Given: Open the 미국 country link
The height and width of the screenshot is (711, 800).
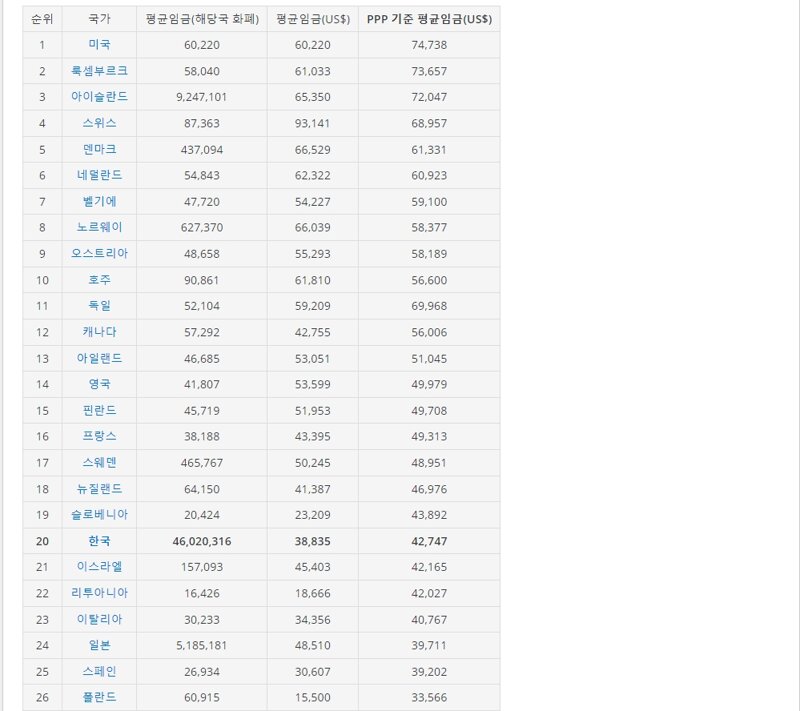Looking at the screenshot, I should coord(99,44).
